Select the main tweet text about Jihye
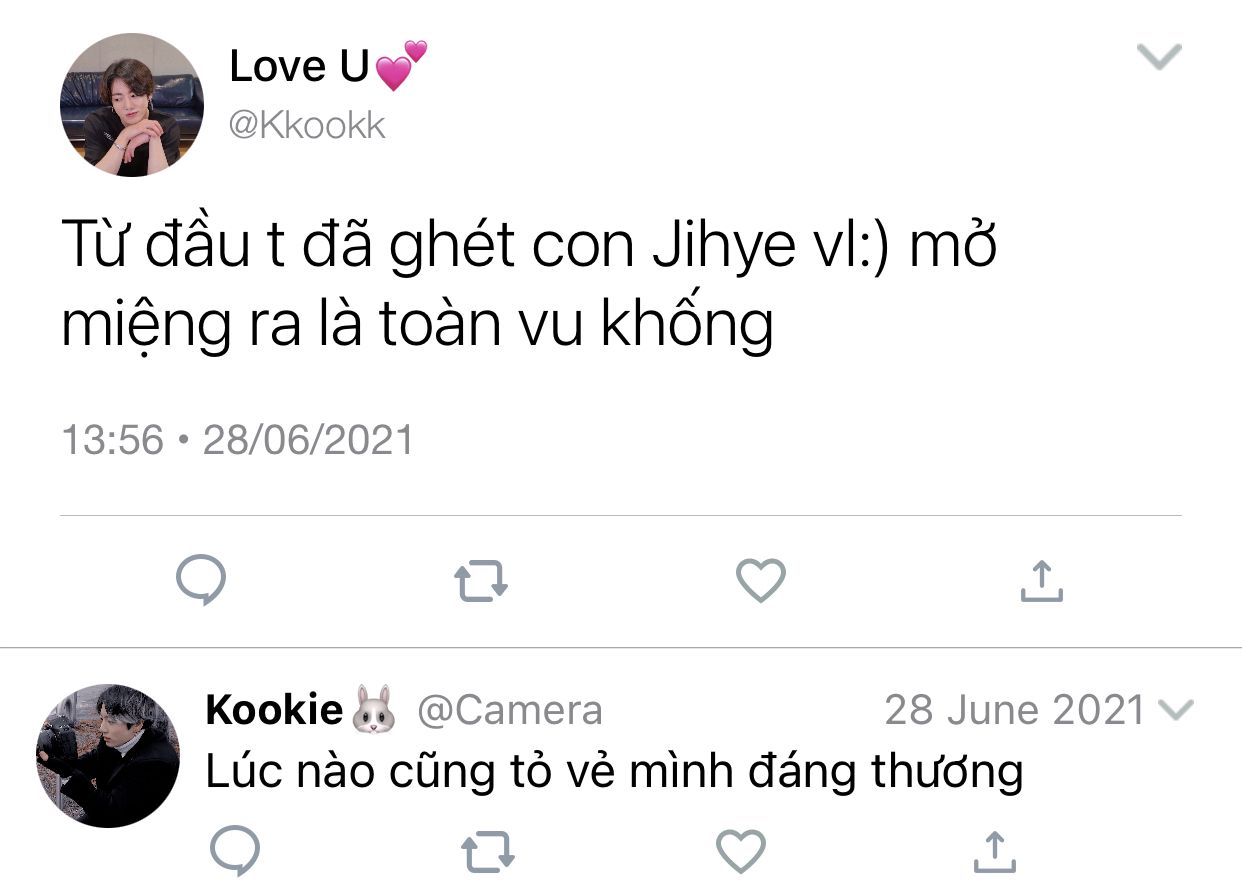The height and width of the screenshot is (888, 1242). pos(529,284)
